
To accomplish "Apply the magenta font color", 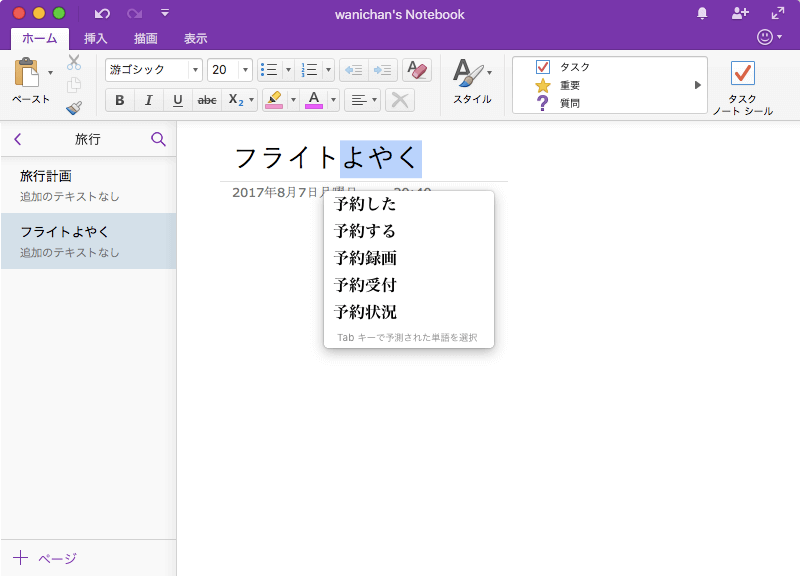I will pyautogui.click(x=314, y=100).
